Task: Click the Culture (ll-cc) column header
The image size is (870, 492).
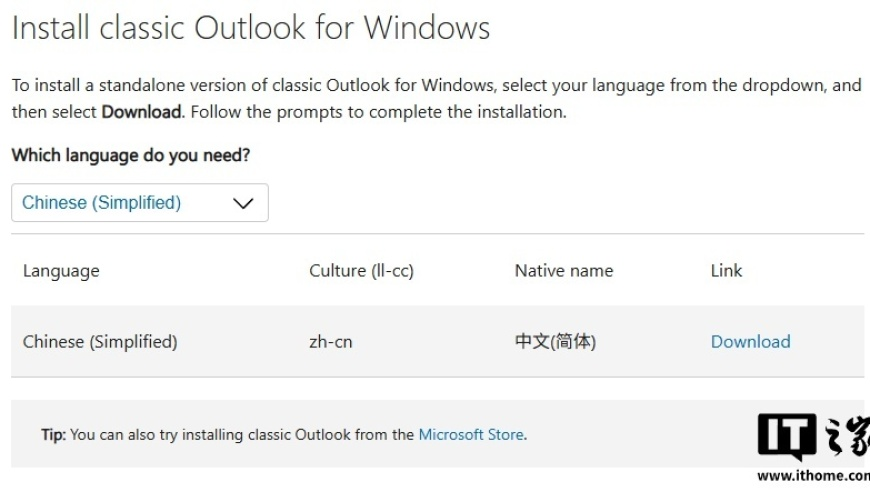Action: point(361,271)
